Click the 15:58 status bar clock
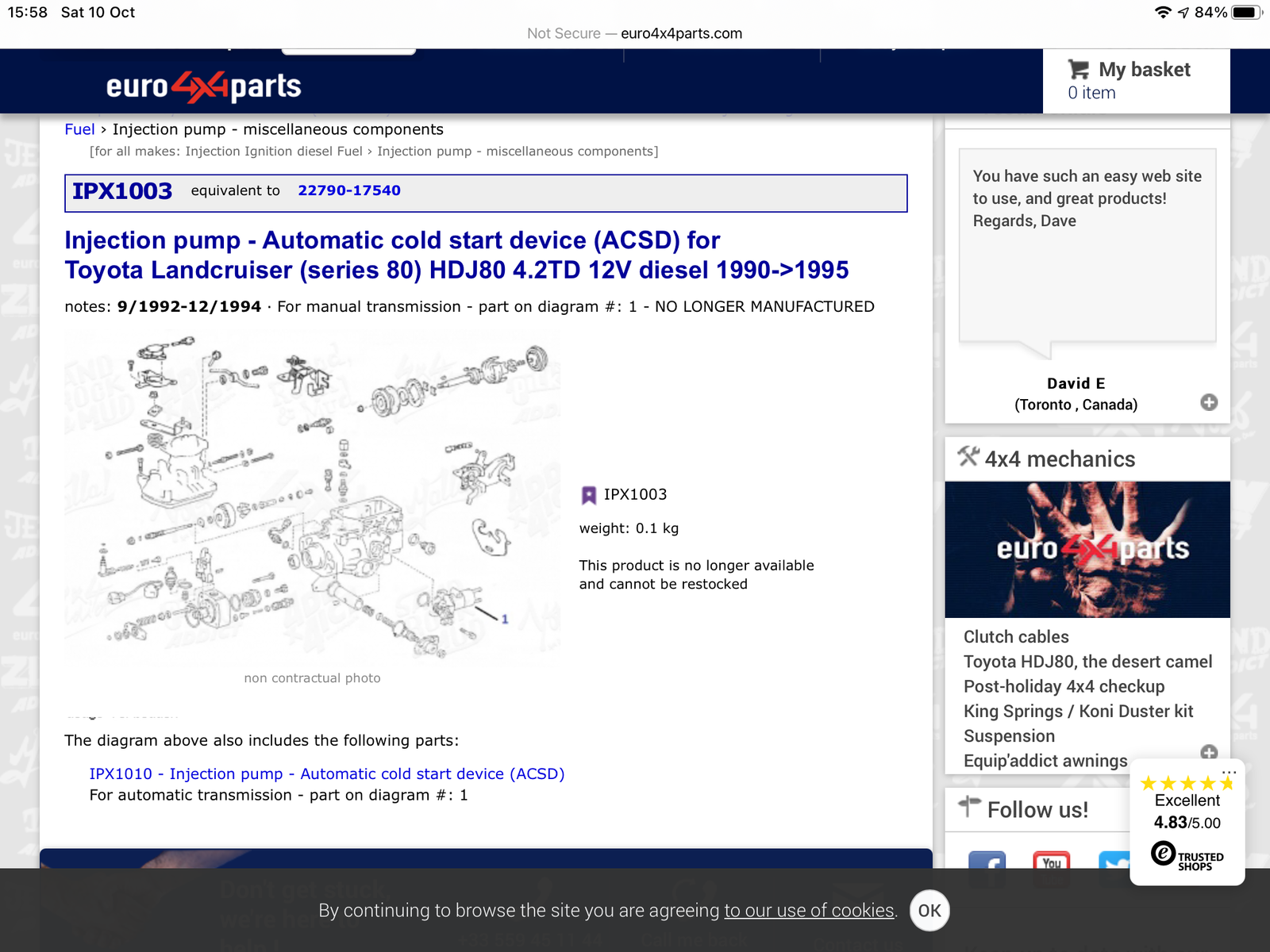 coord(28,12)
